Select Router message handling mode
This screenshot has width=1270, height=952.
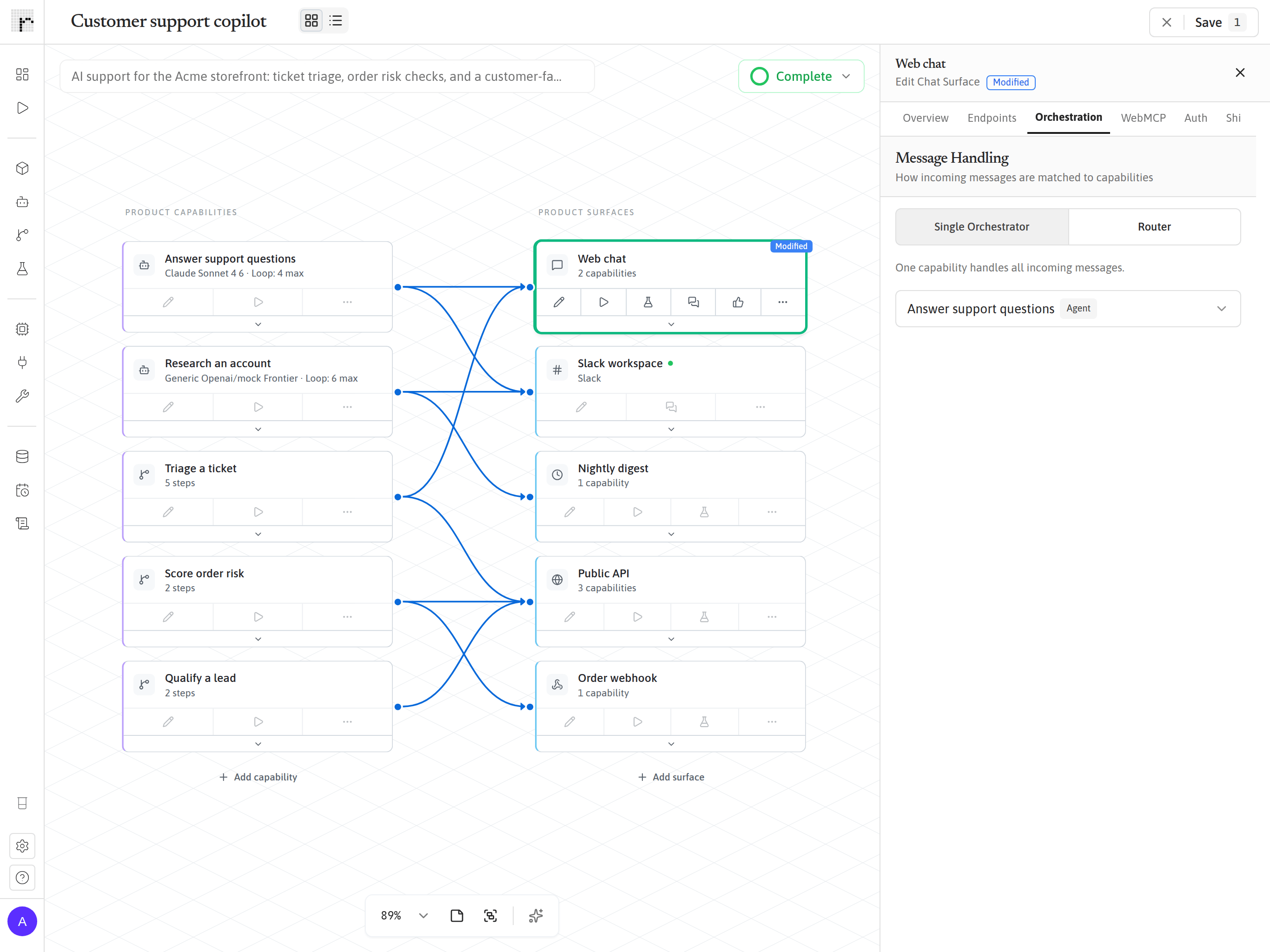(1154, 227)
